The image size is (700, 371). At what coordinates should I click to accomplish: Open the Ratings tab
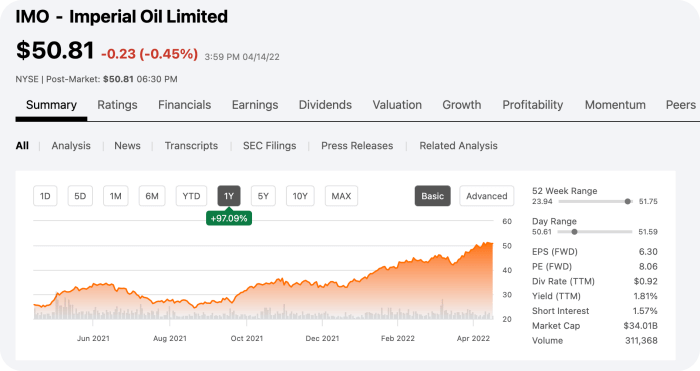[x=117, y=105]
